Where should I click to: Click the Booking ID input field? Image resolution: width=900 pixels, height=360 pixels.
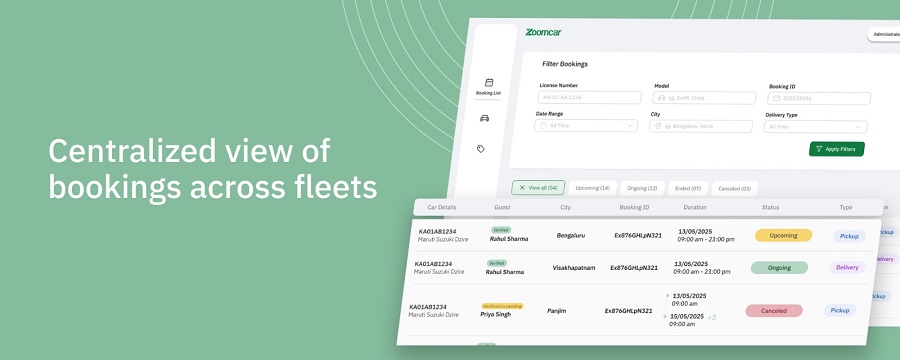(x=819, y=98)
